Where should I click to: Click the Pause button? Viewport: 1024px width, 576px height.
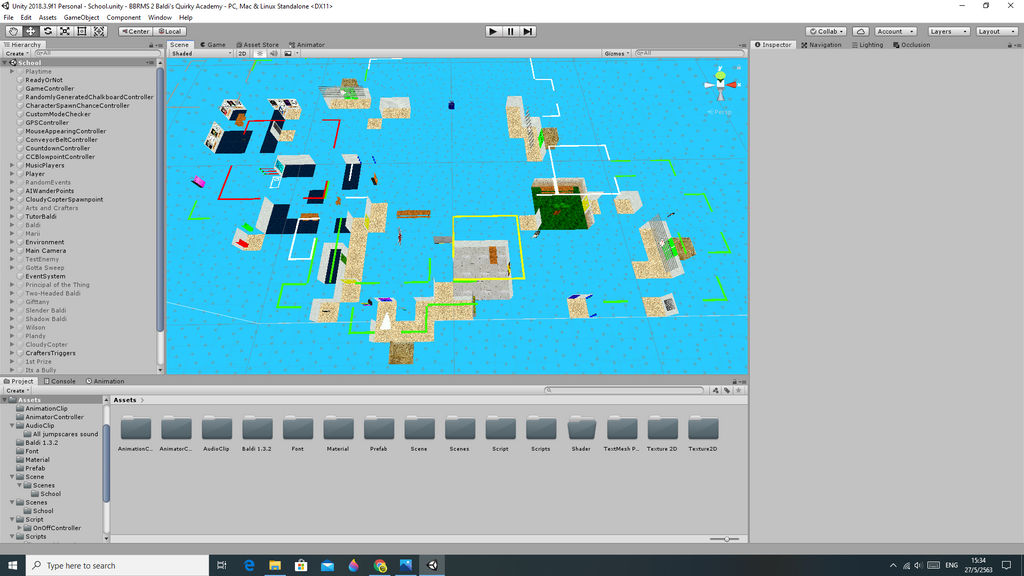coord(510,31)
